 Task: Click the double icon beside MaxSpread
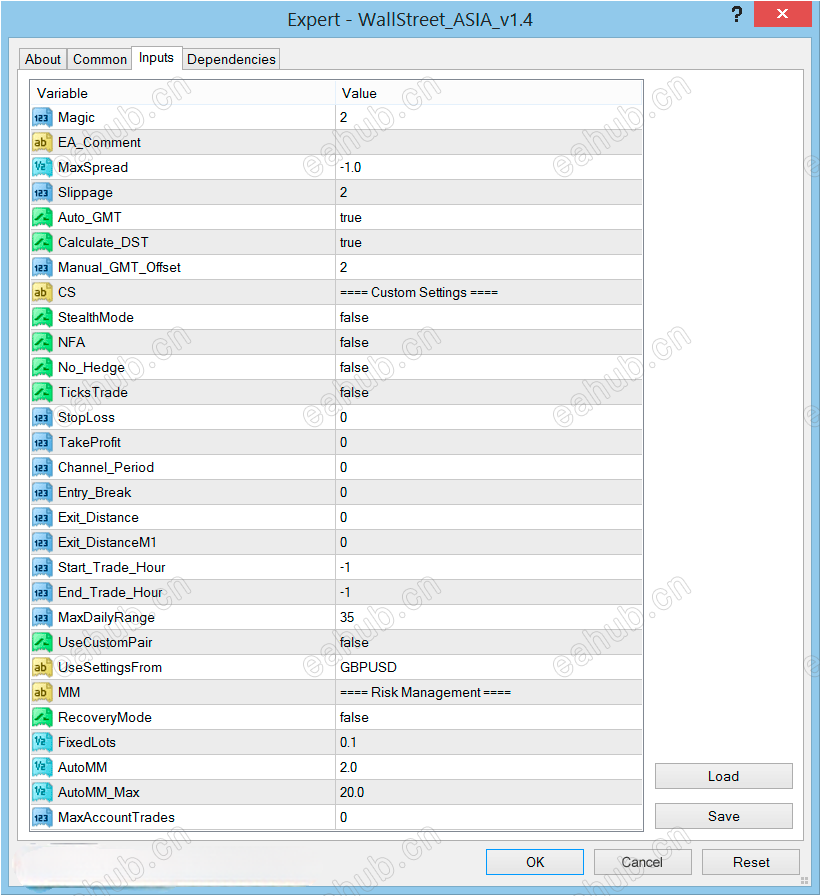coord(42,167)
